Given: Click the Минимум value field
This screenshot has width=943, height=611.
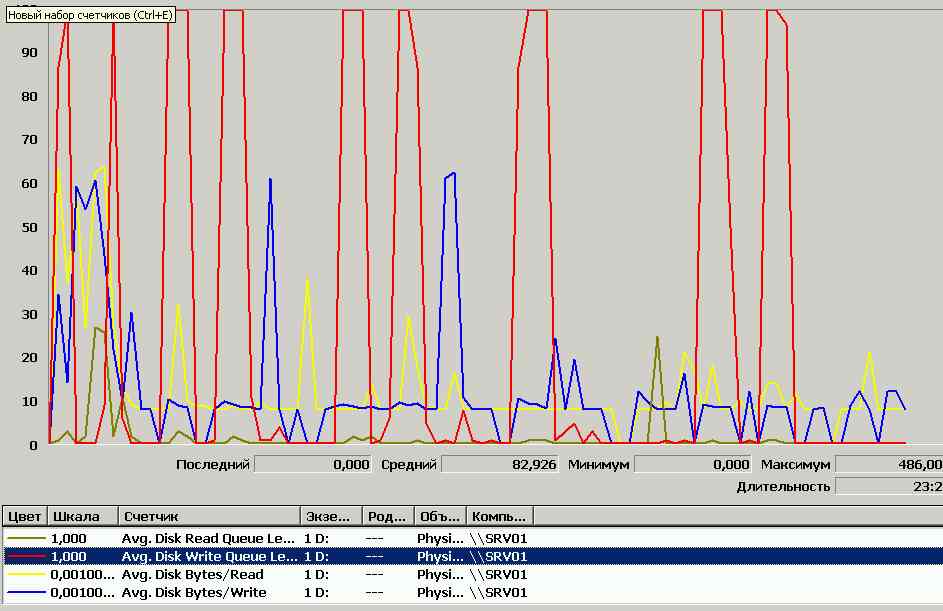Looking at the screenshot, I should 692,464.
